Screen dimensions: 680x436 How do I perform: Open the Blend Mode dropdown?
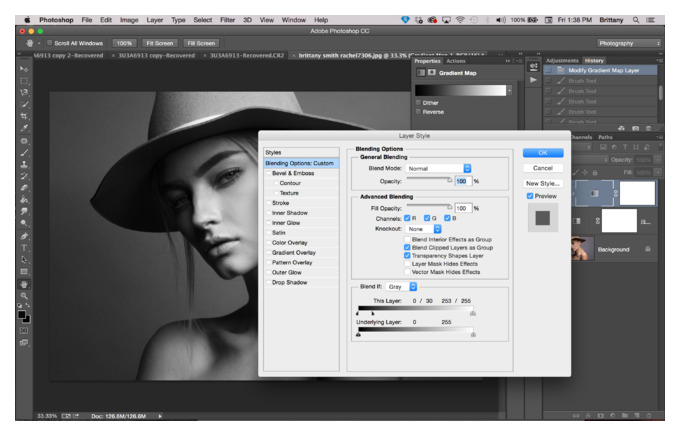pyautogui.click(x=438, y=168)
